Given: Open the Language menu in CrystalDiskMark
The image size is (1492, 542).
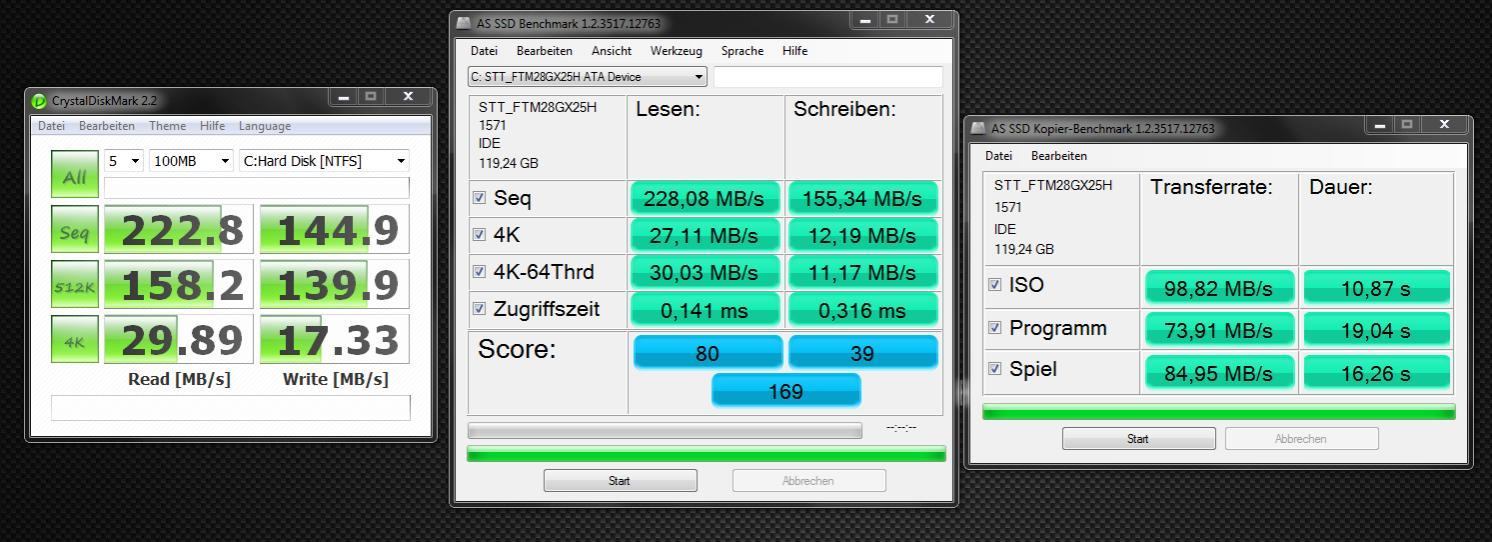Looking at the screenshot, I should pyautogui.click(x=265, y=126).
